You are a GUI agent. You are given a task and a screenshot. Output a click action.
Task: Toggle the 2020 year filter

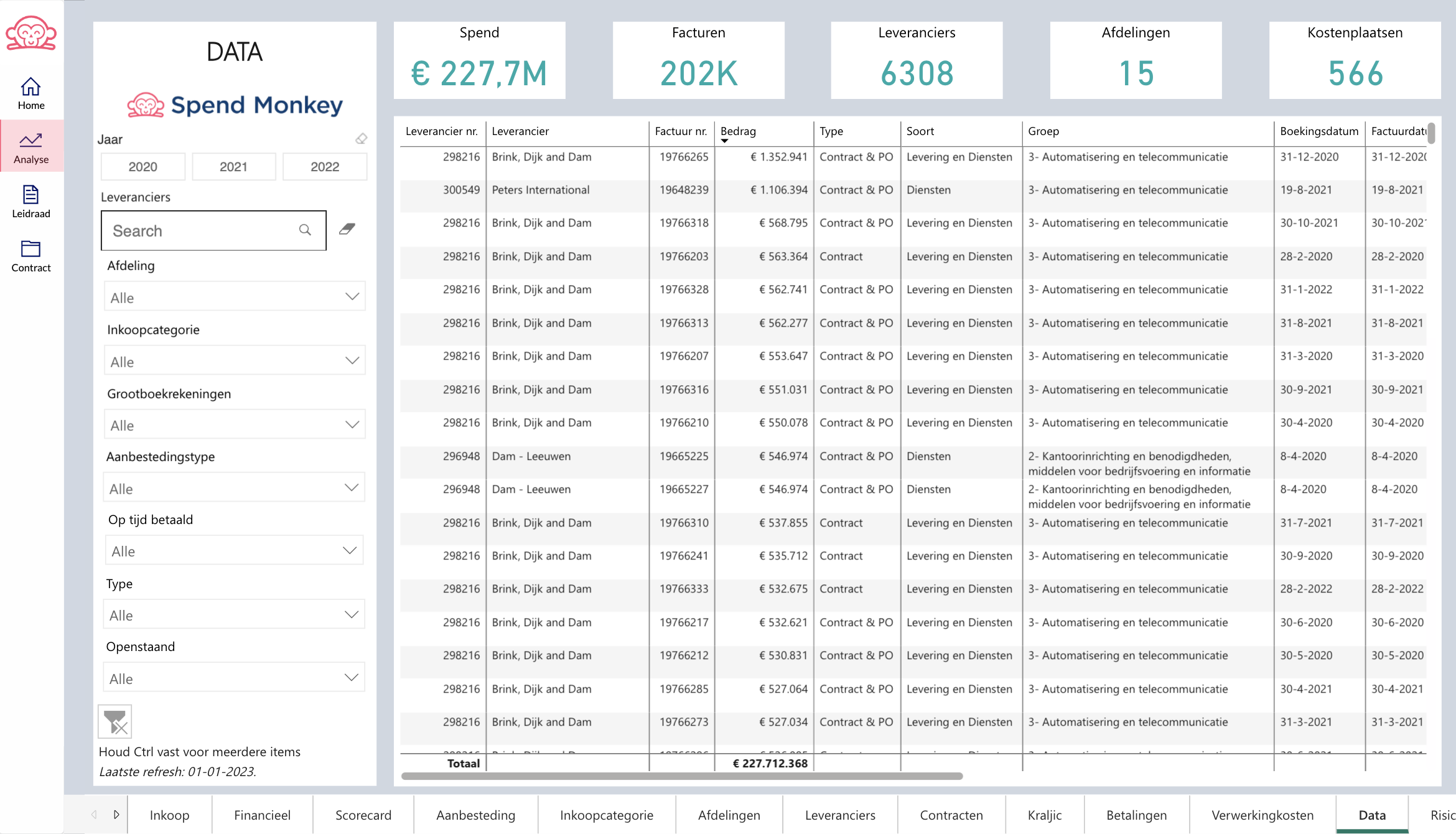click(x=143, y=167)
